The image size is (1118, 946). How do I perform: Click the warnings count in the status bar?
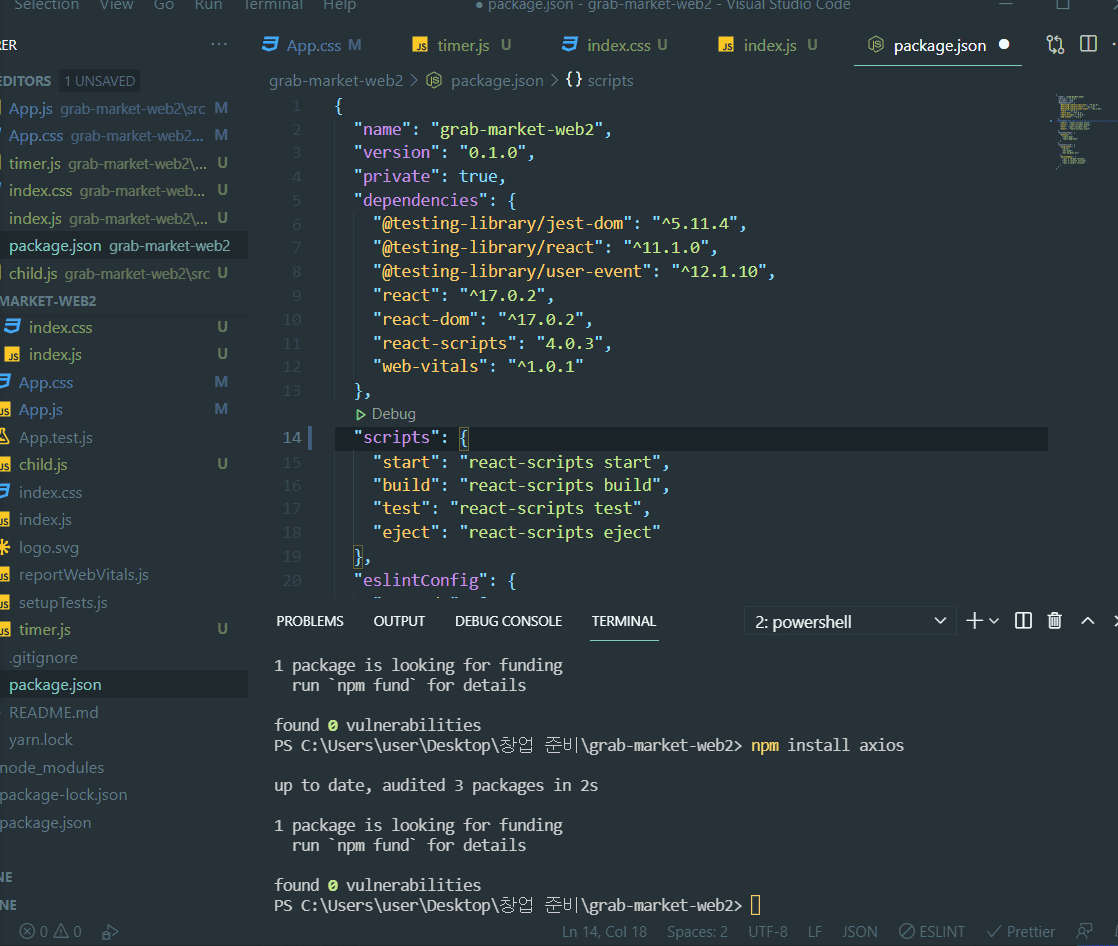click(x=68, y=931)
